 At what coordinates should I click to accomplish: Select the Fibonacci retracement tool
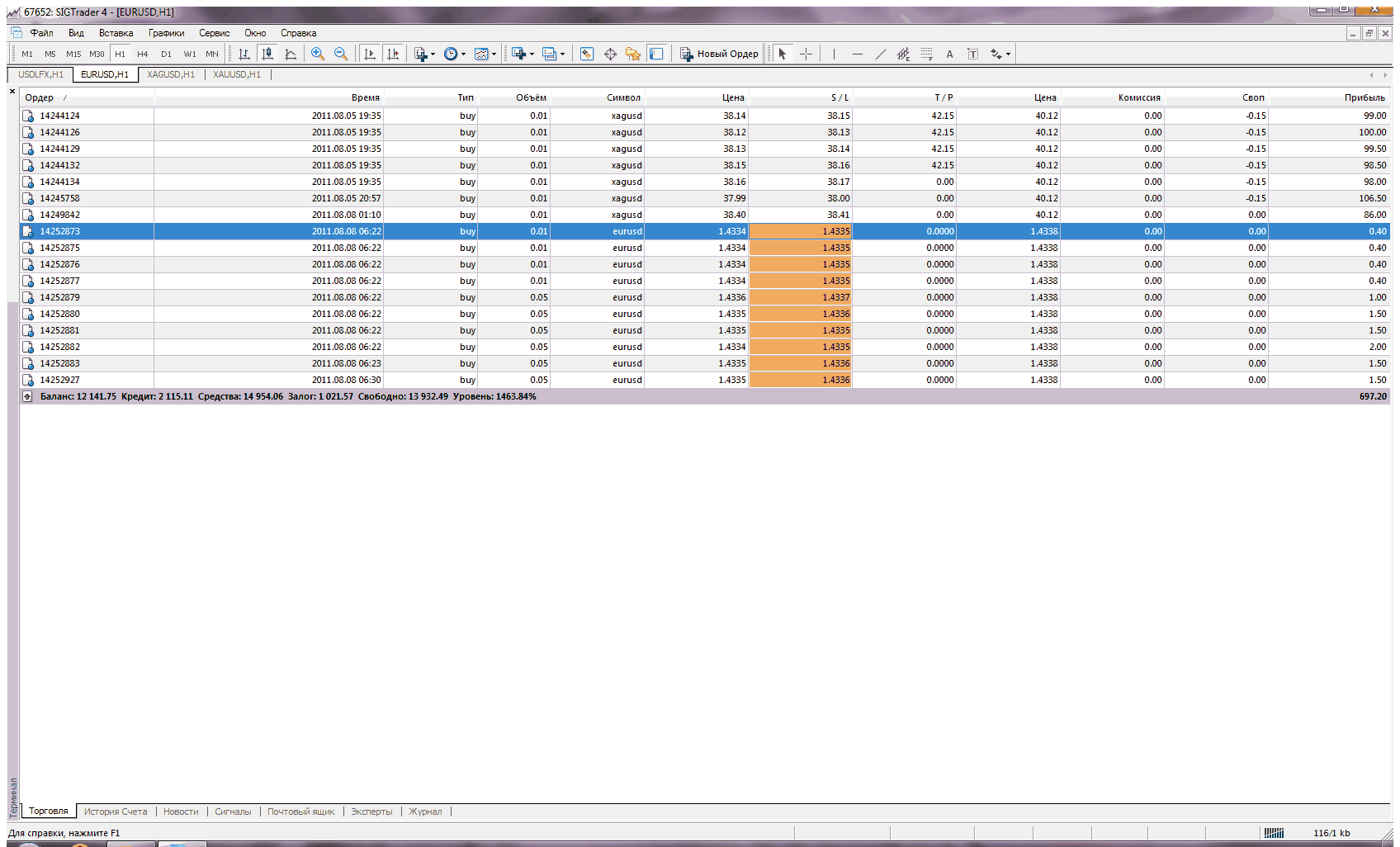point(927,54)
